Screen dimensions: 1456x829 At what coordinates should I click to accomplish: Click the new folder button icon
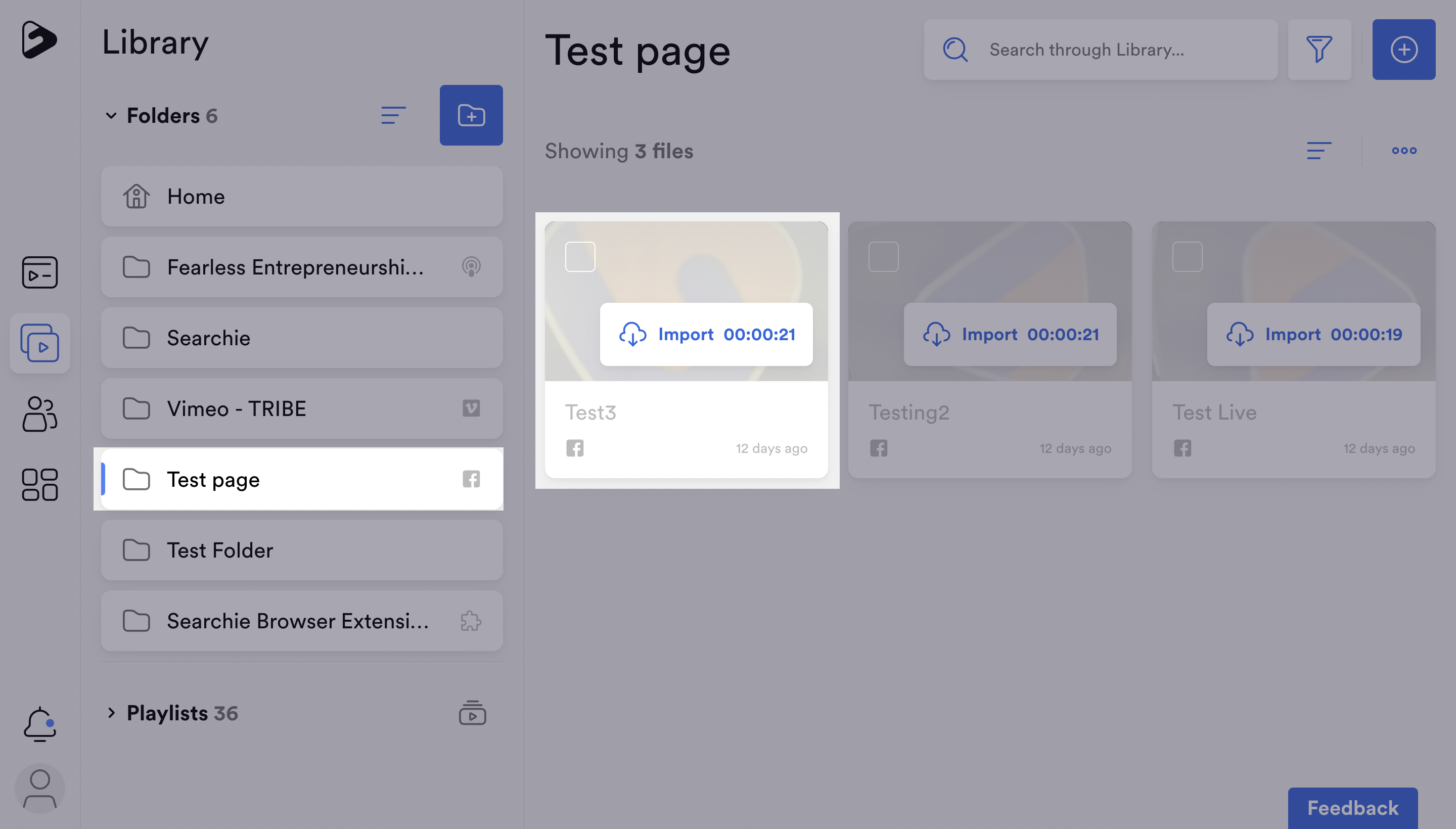(x=471, y=115)
